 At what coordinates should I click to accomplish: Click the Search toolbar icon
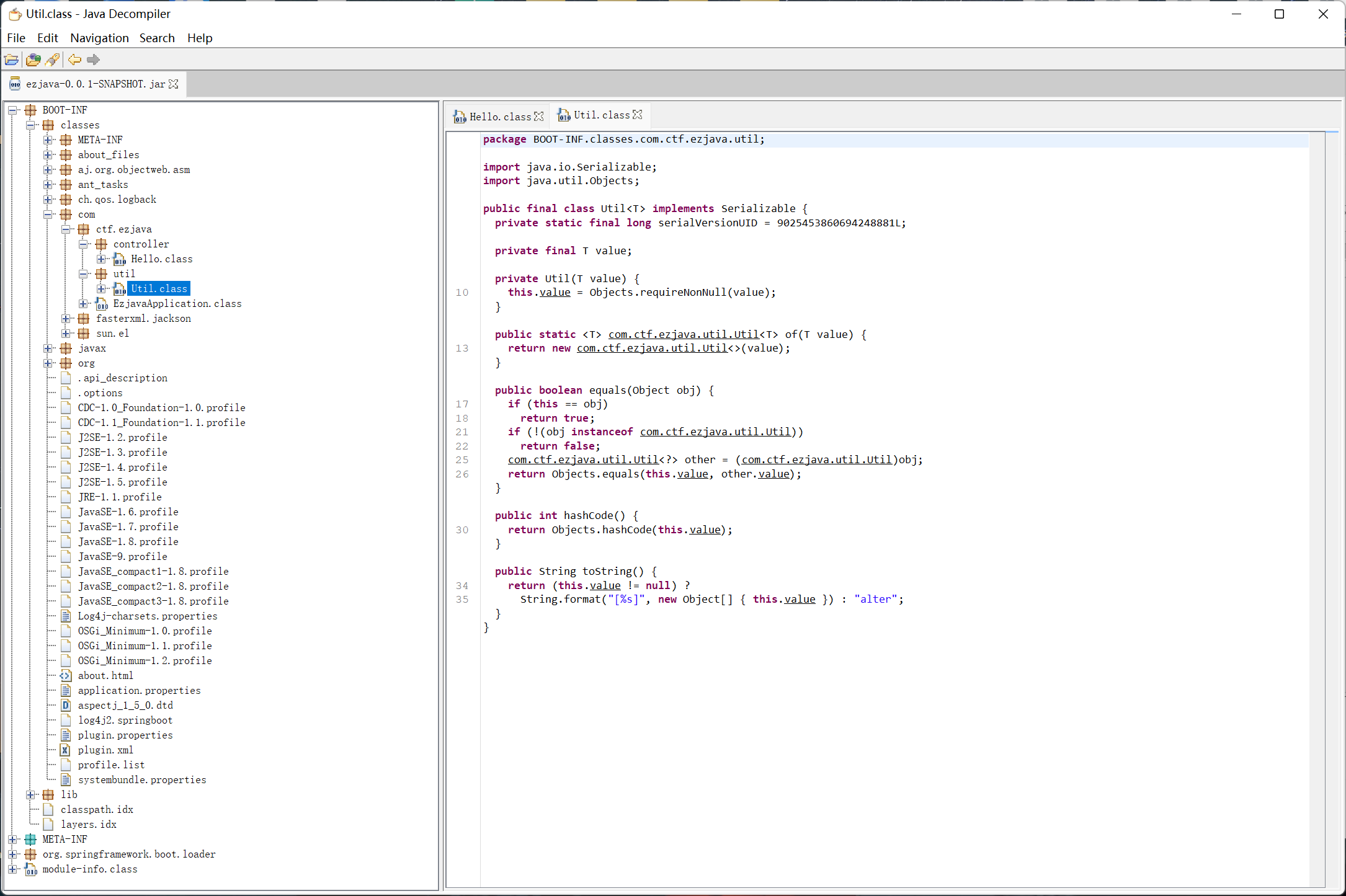tap(53, 60)
